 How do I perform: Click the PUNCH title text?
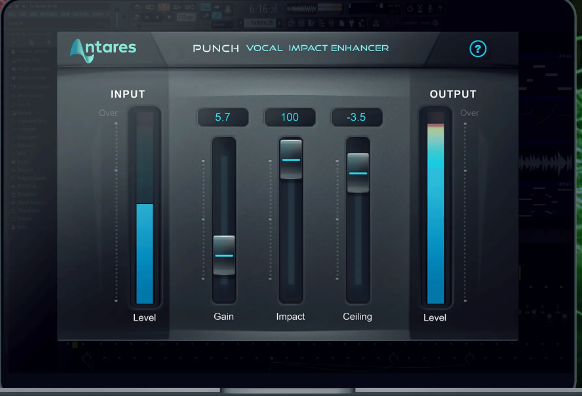pos(216,48)
